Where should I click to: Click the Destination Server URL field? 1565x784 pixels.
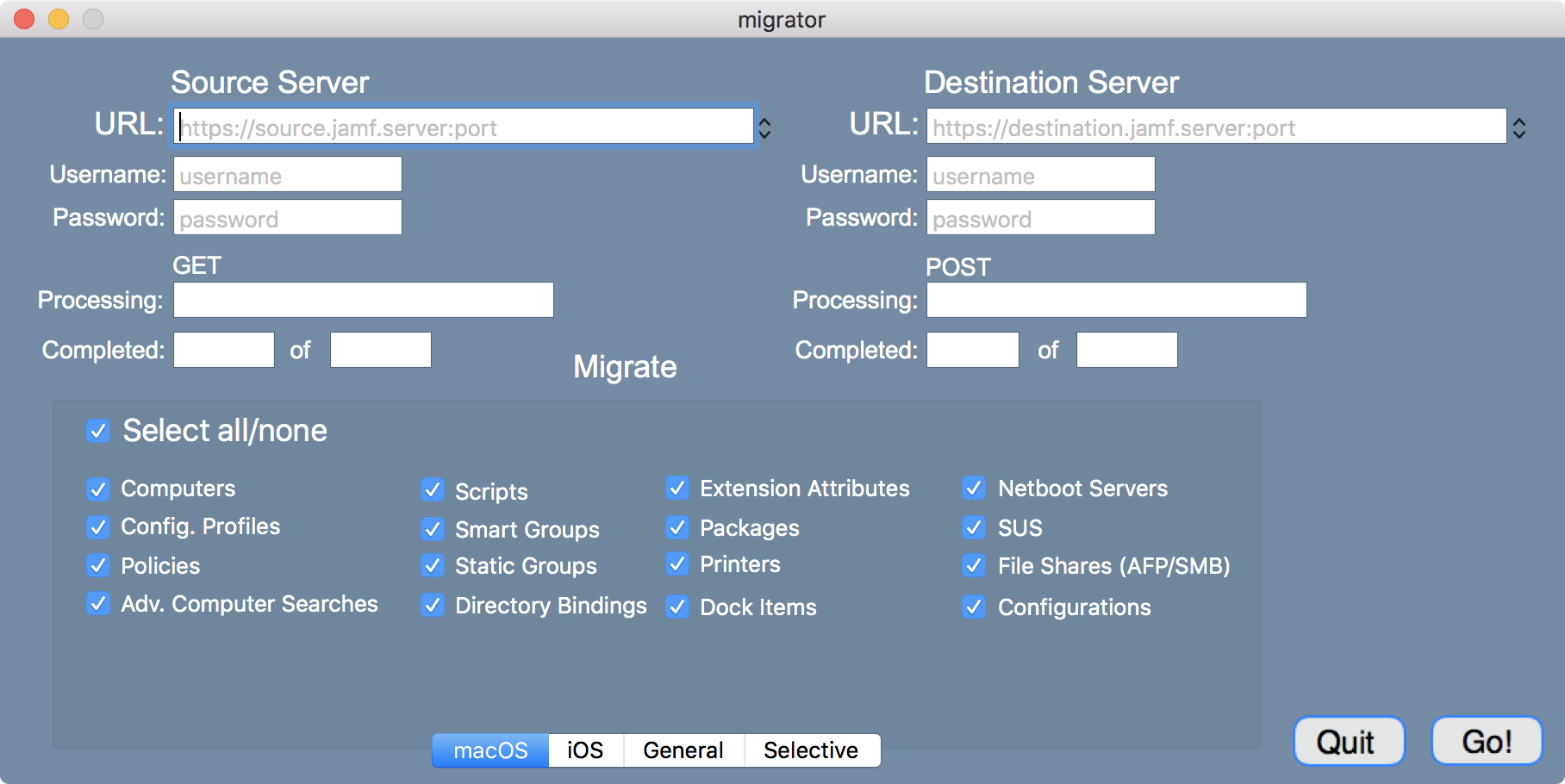click(1216, 127)
